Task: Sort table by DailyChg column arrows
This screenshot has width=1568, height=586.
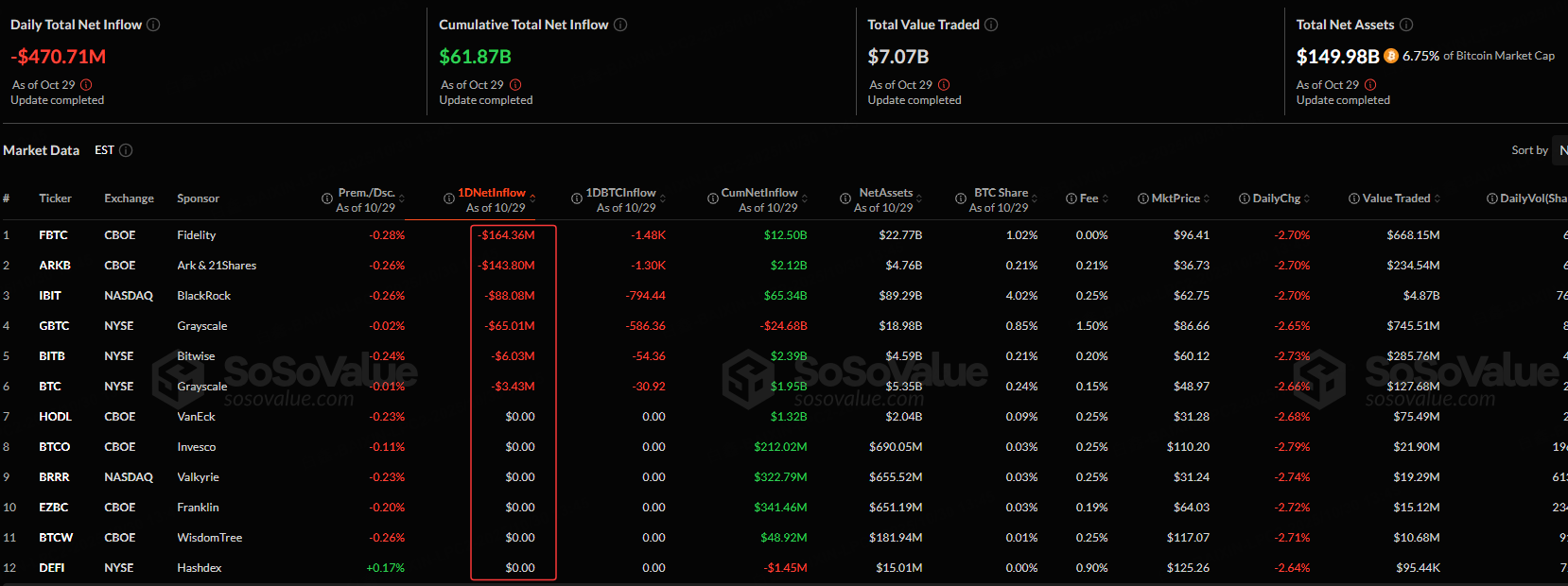Action: (1307, 198)
